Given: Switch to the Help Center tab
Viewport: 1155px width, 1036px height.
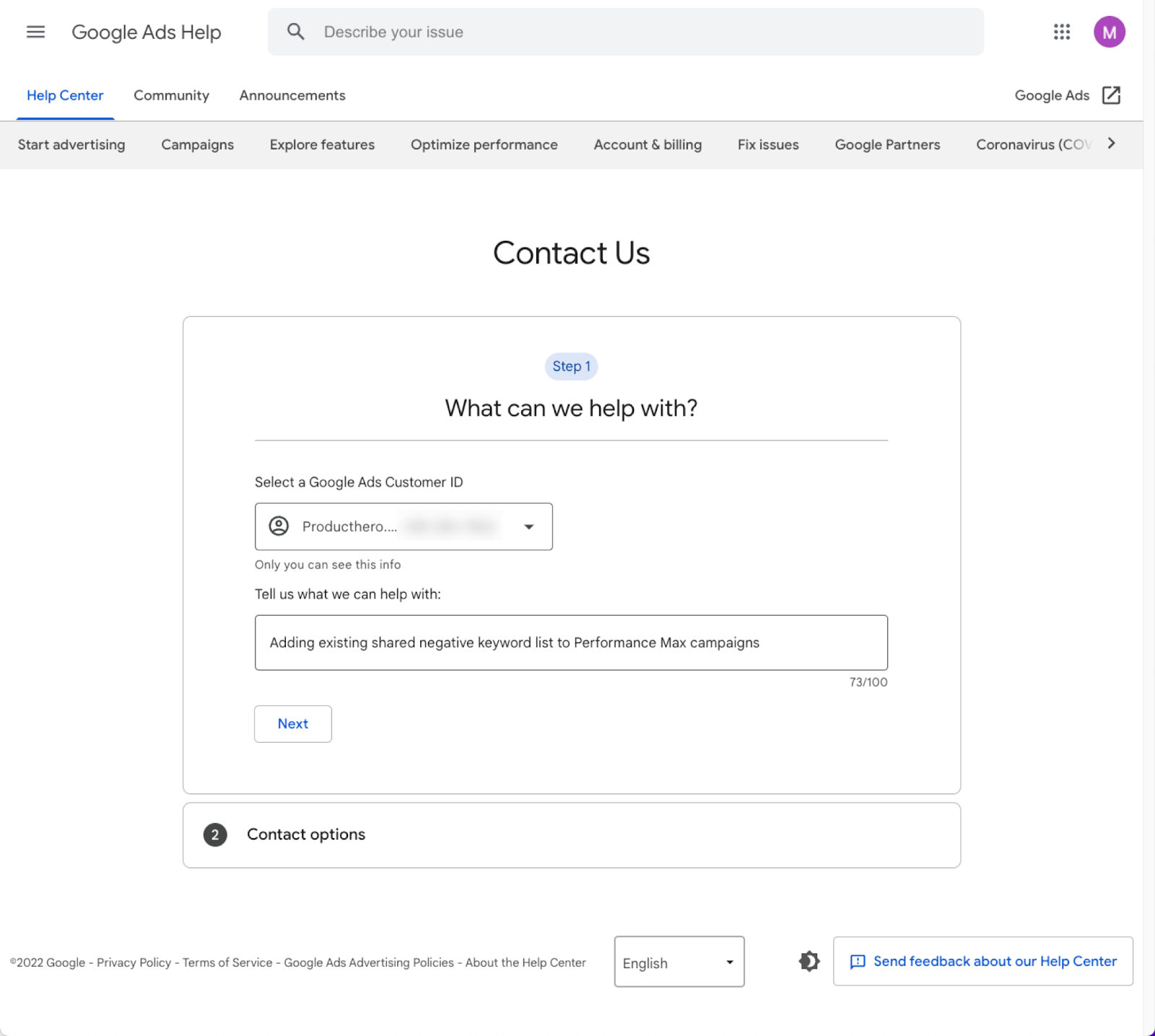Looking at the screenshot, I should coord(65,95).
